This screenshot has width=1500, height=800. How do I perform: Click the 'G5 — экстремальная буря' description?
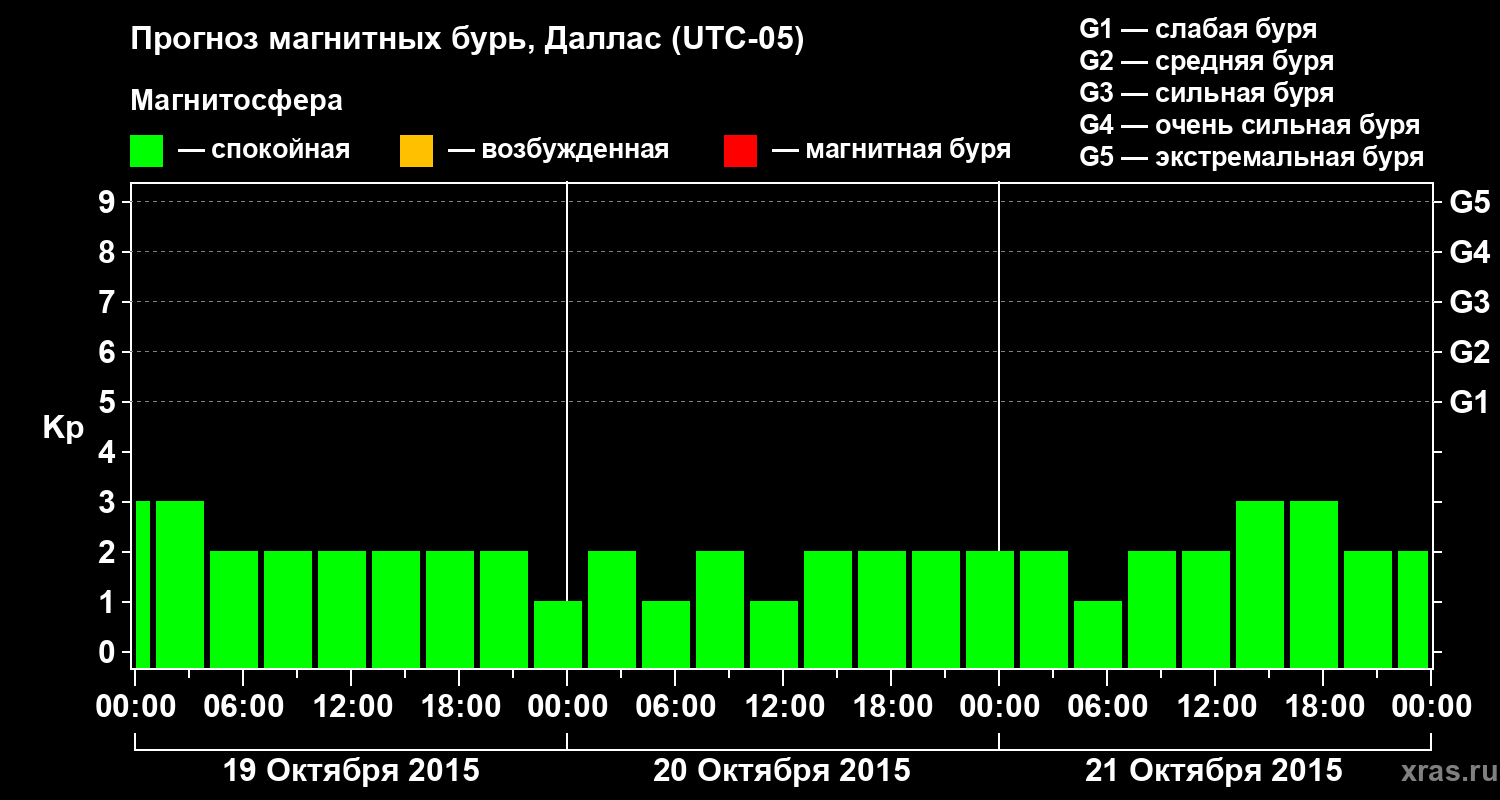coord(1251,157)
